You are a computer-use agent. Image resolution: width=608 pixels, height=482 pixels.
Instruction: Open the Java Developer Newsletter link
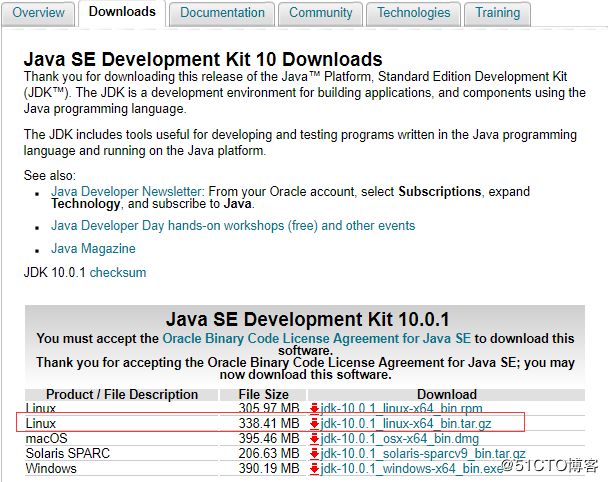click(x=127, y=191)
